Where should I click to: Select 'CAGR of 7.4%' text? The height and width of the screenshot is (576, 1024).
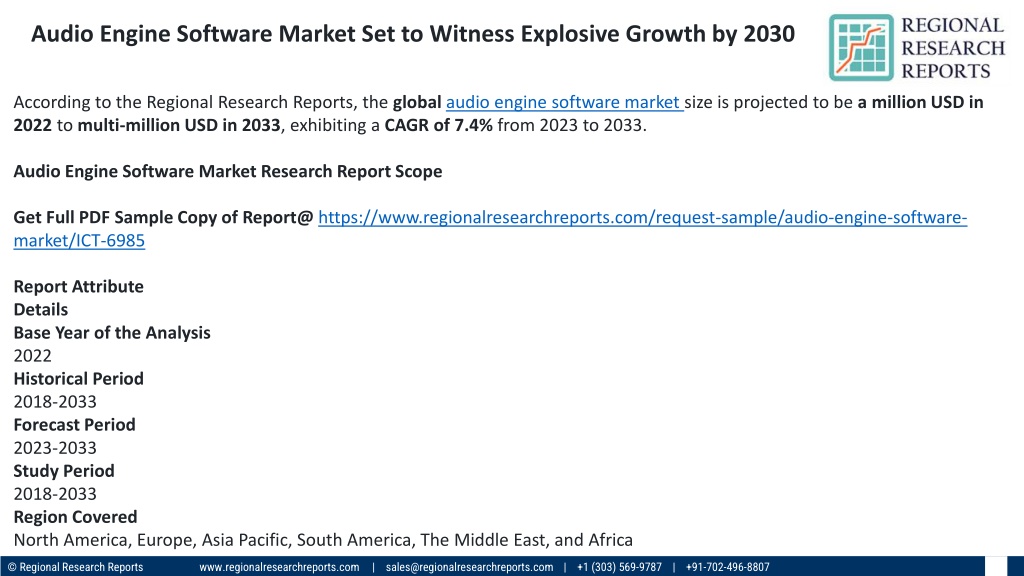click(438, 125)
